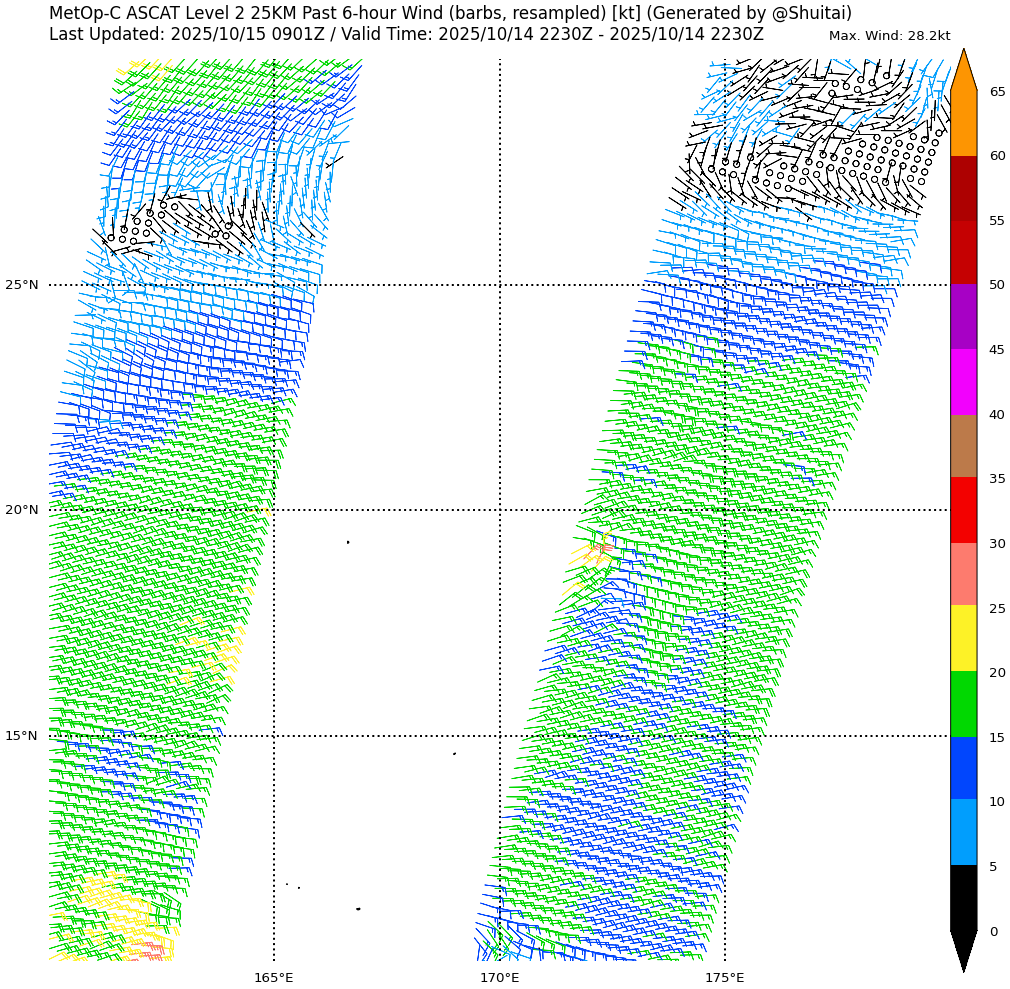The width and height of the screenshot is (1010, 989).
Task: Click the orange 60-65 kt colorbar segment
Action: coord(963,123)
